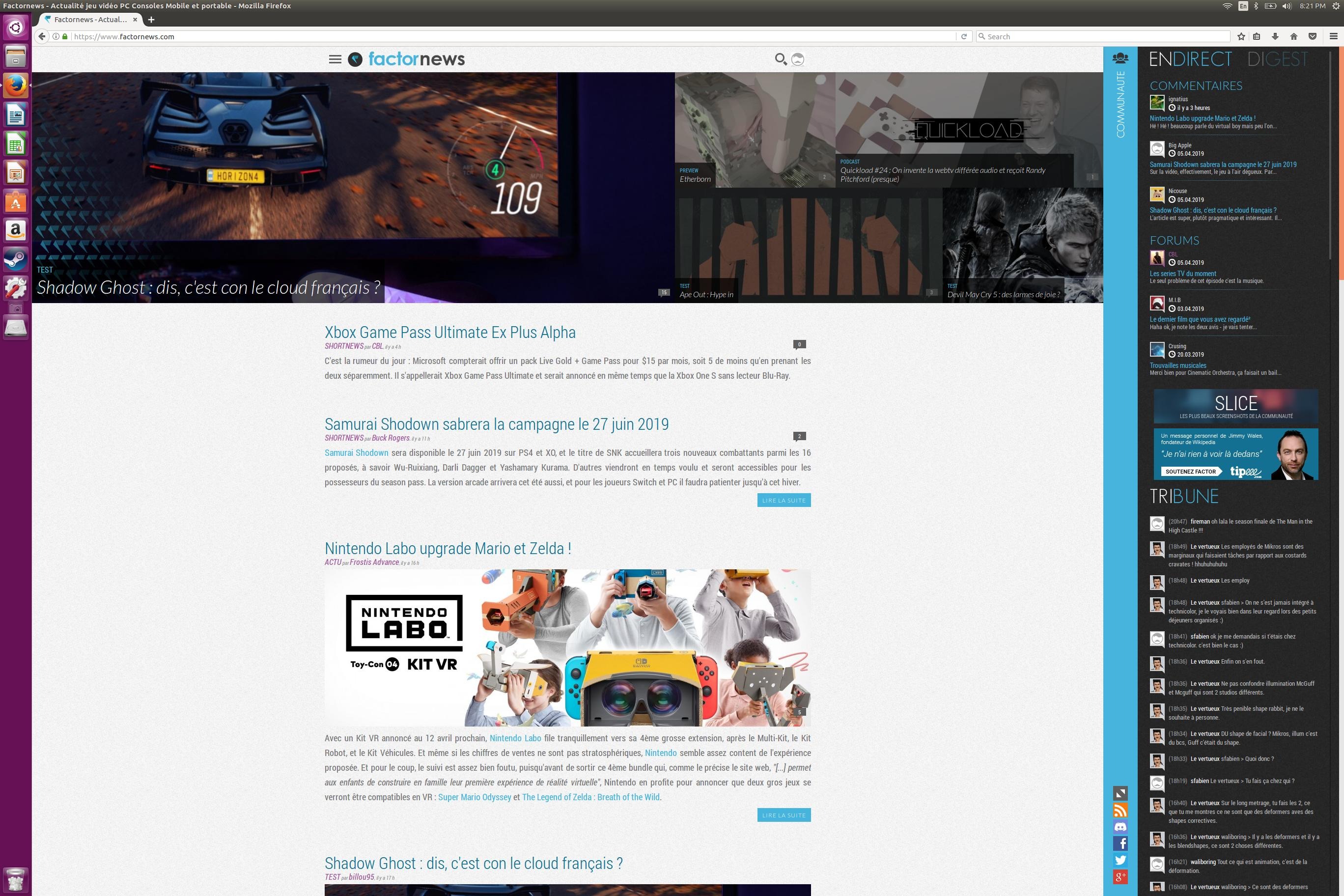Open the TRIBUNE section heading
Image resolution: width=1344 pixels, height=896 pixels.
[1184, 496]
